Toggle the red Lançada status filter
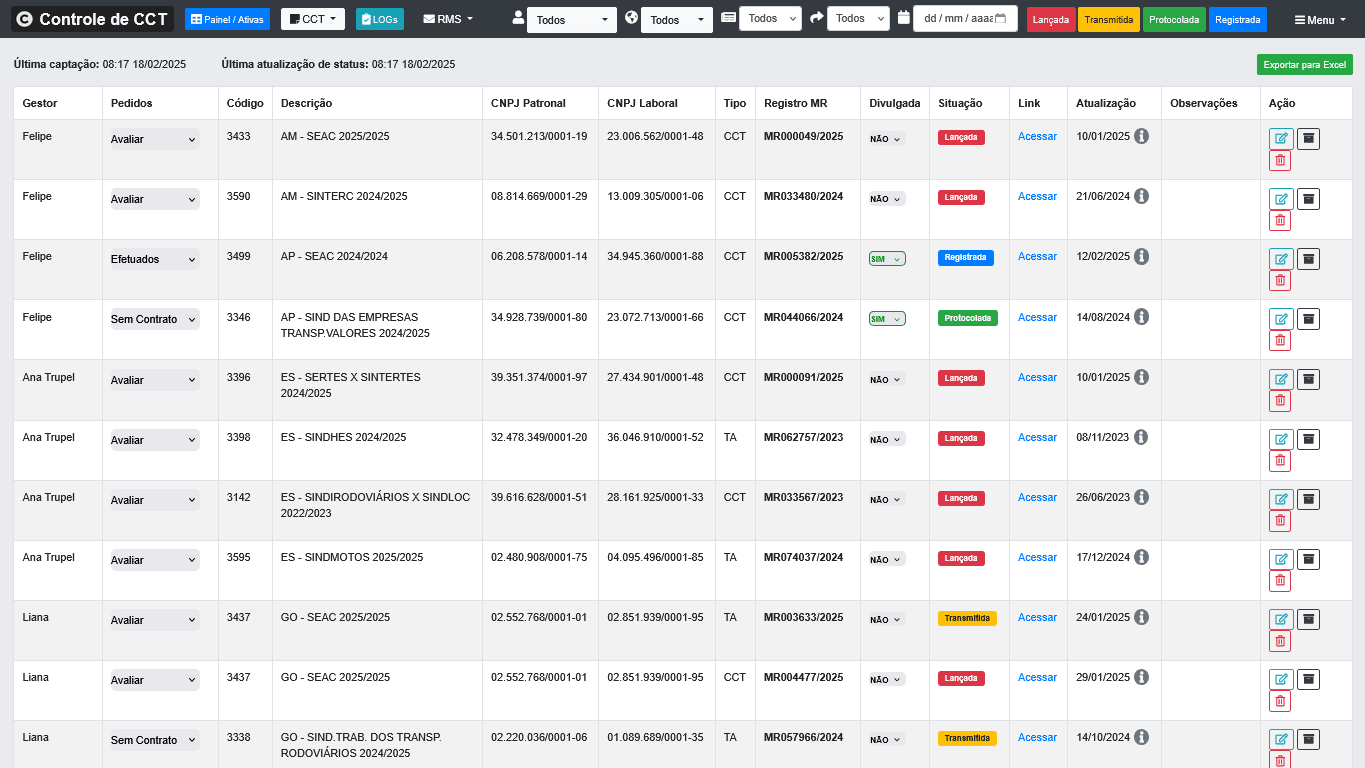This screenshot has width=1365, height=768. tap(1051, 19)
